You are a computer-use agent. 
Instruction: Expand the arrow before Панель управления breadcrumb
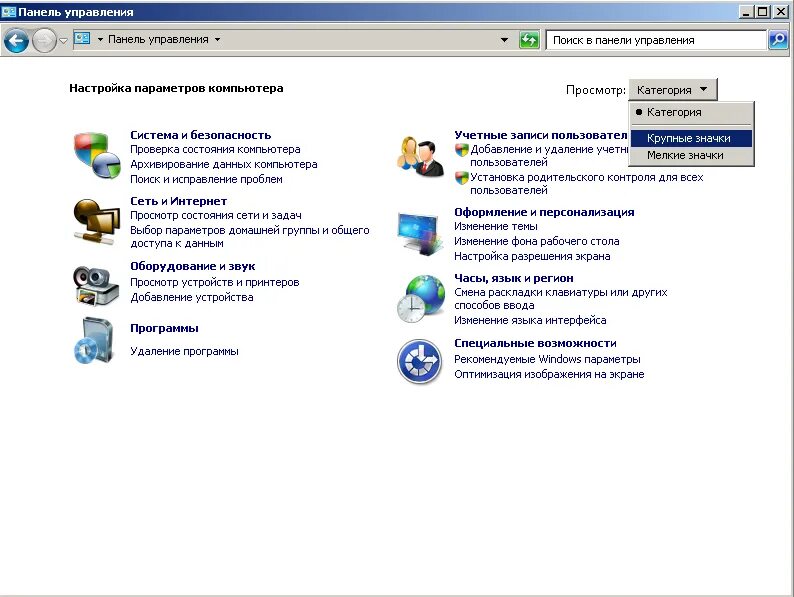coord(100,39)
